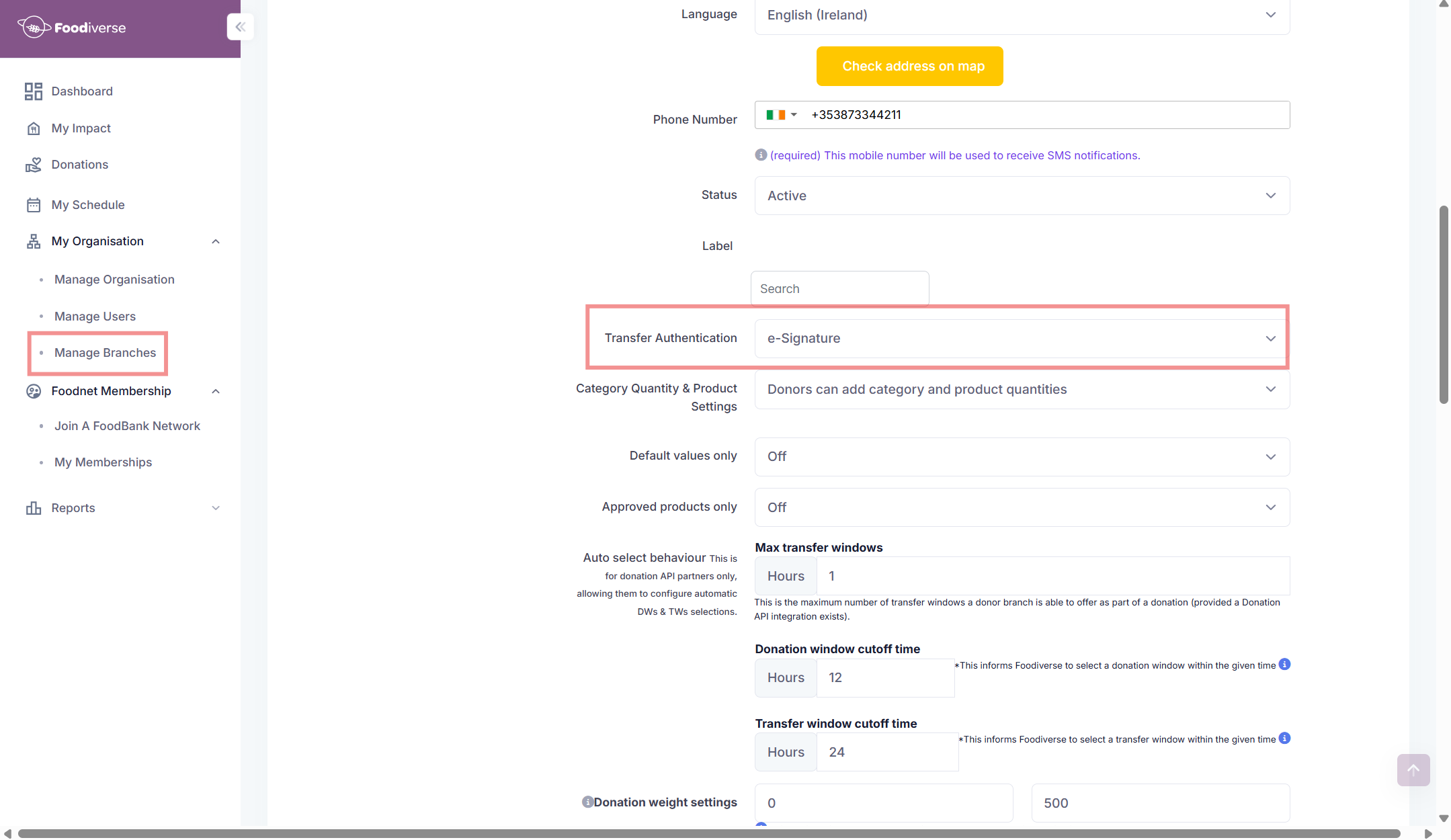The height and width of the screenshot is (840, 1451).
Task: Go to Manage Users page
Action: click(x=95, y=317)
